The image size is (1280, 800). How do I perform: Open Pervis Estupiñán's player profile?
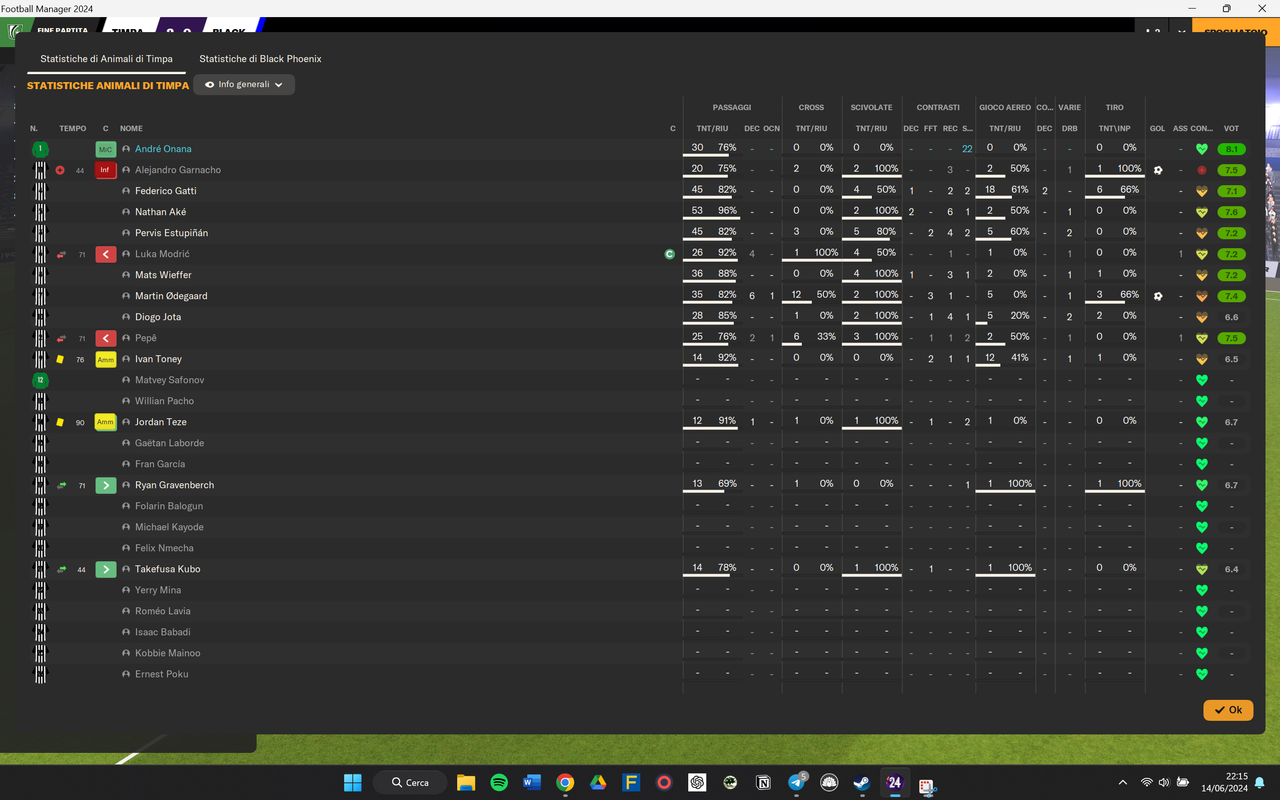[x=171, y=233]
